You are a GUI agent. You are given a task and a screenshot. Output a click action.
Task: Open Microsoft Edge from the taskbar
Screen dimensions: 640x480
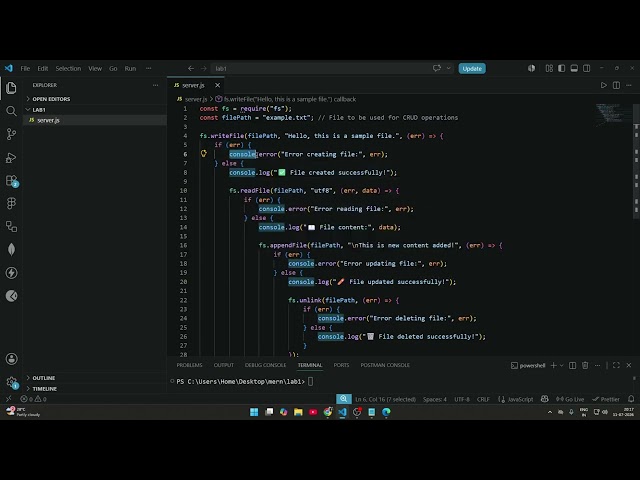point(386,412)
